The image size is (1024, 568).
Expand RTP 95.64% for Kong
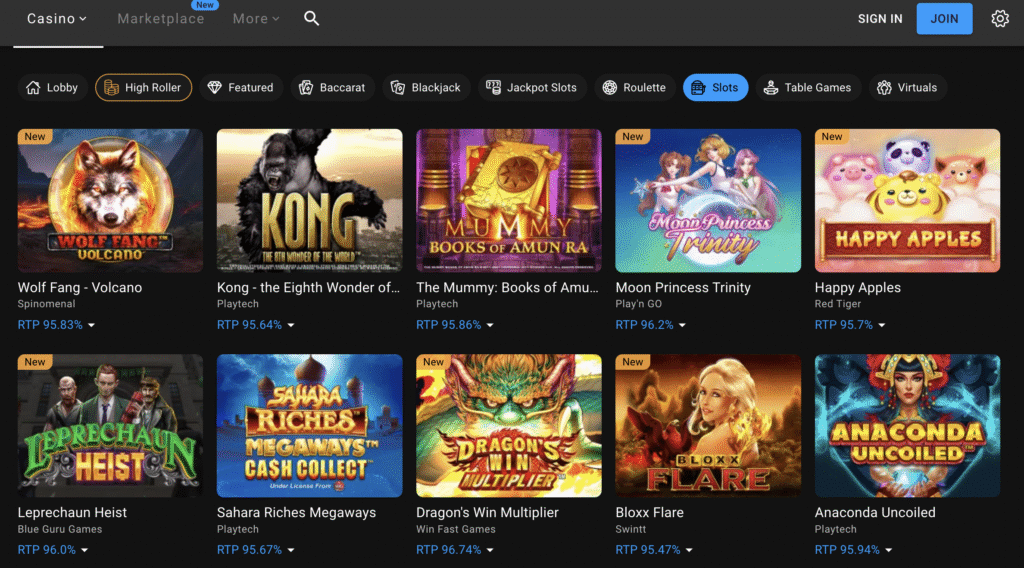255,324
